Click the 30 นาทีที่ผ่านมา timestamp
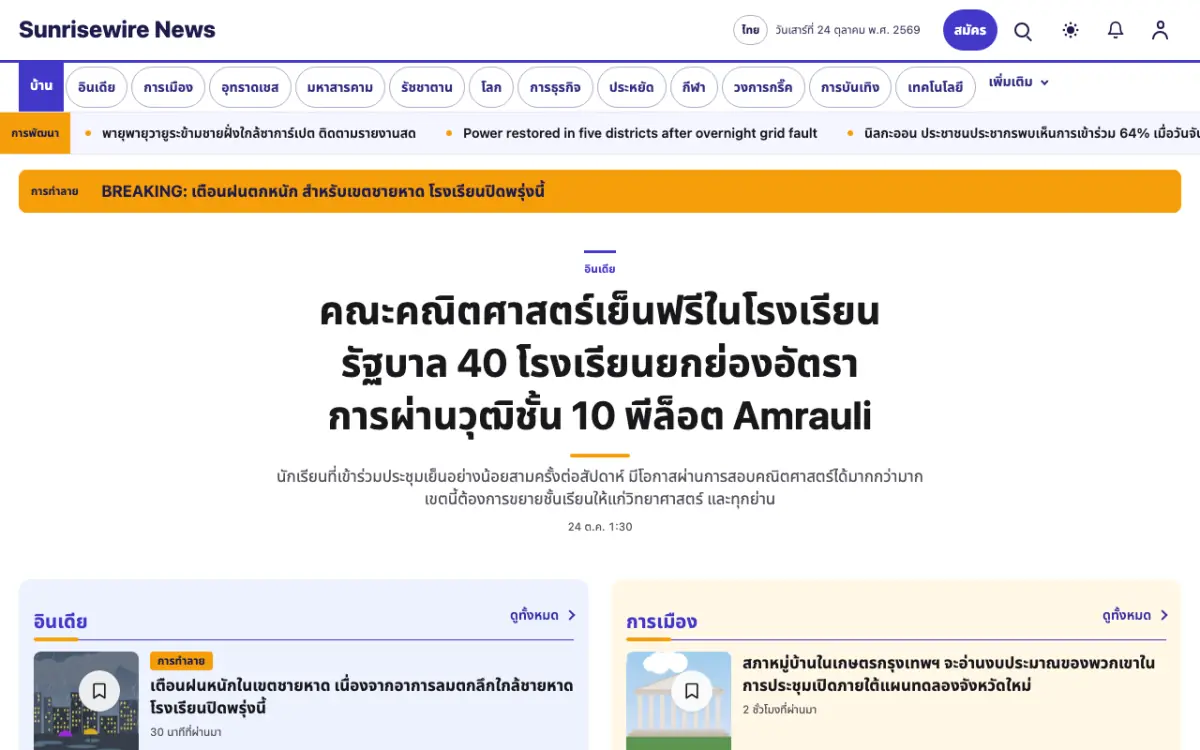This screenshot has width=1200, height=750. coord(186,732)
